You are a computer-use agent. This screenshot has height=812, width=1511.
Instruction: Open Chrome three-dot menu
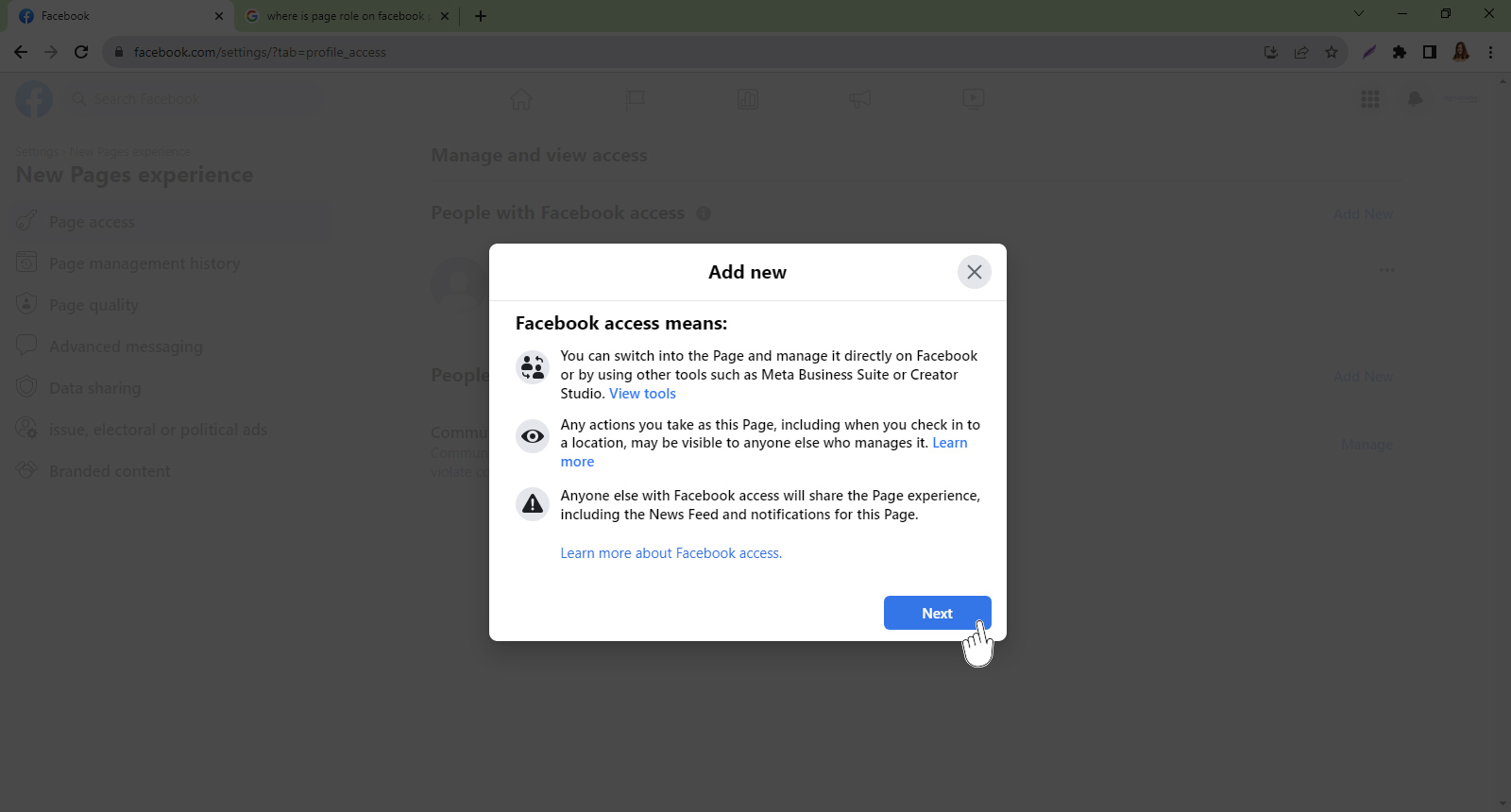pos(1491,52)
